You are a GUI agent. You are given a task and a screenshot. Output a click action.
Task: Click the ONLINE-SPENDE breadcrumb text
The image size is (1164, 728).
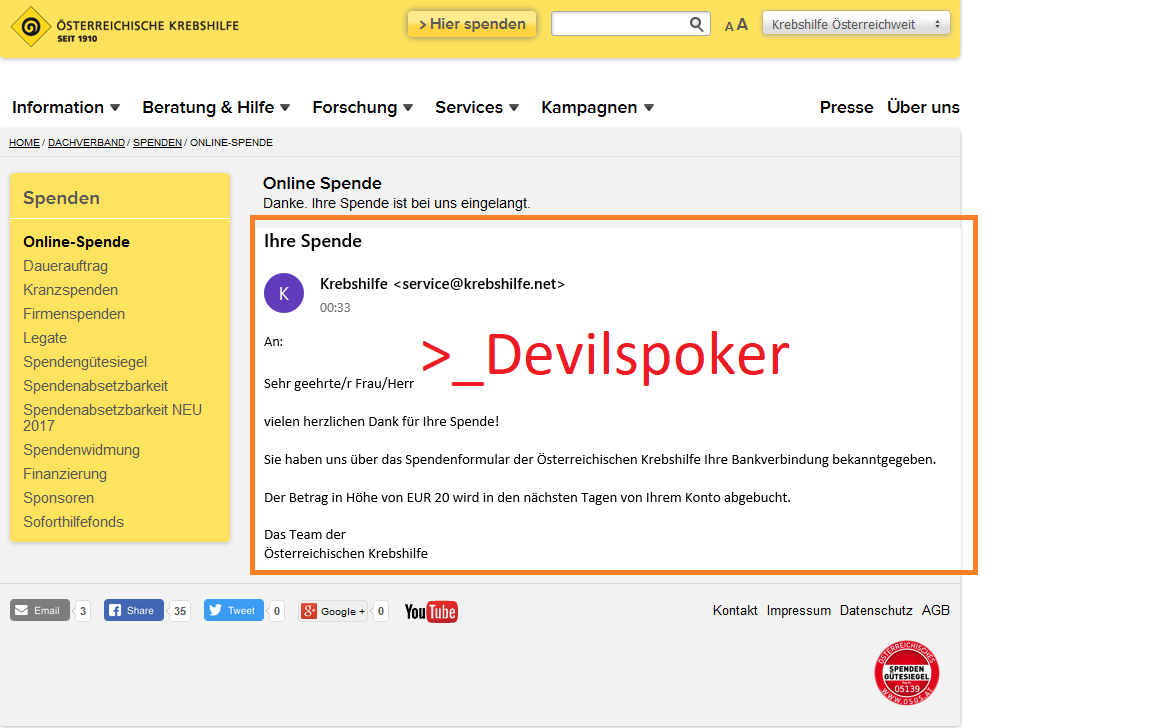click(x=231, y=142)
